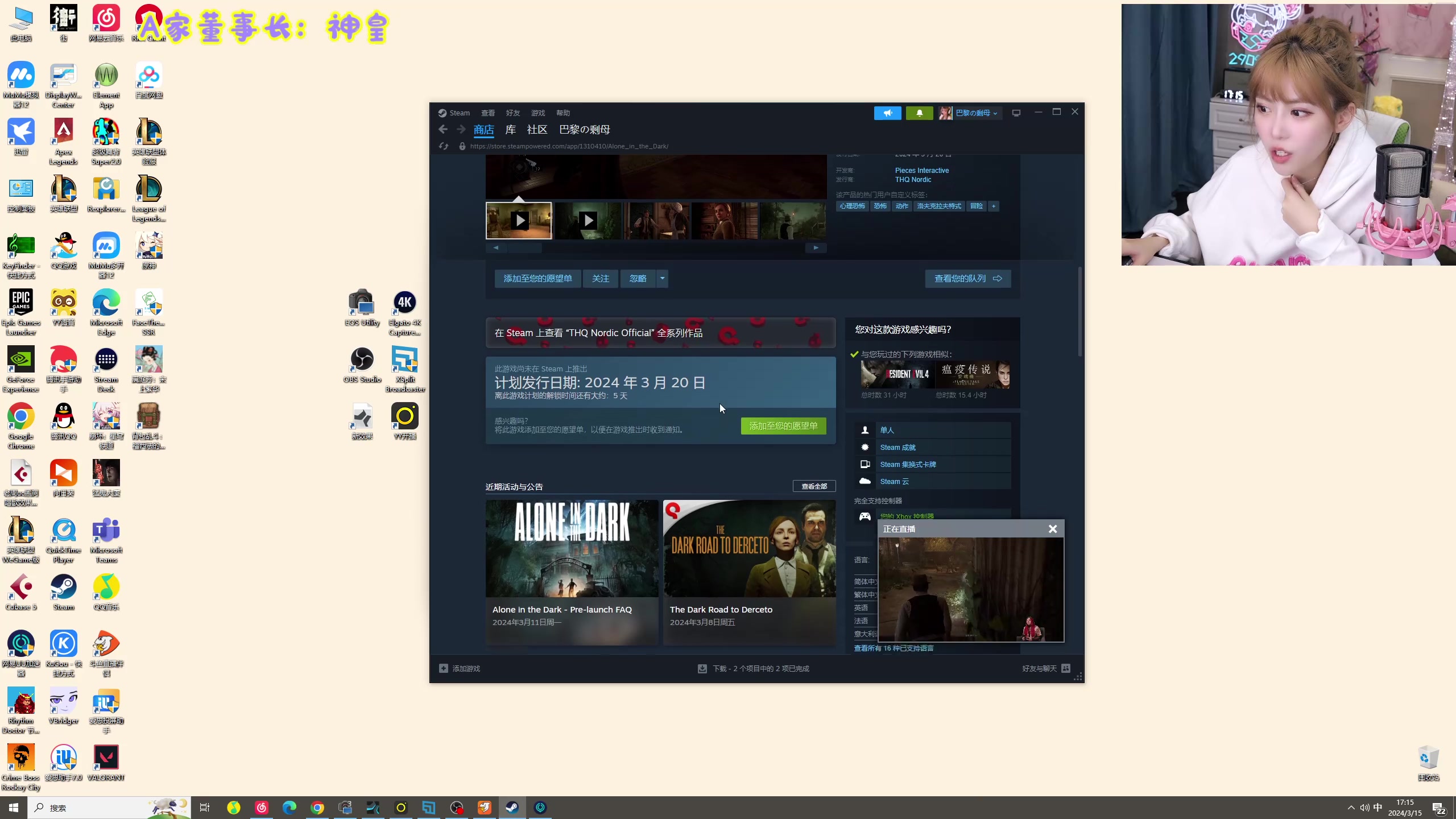The image size is (1456, 819).
Task: Click 添加游戏 plus icon at bottom
Action: pyautogui.click(x=444, y=668)
